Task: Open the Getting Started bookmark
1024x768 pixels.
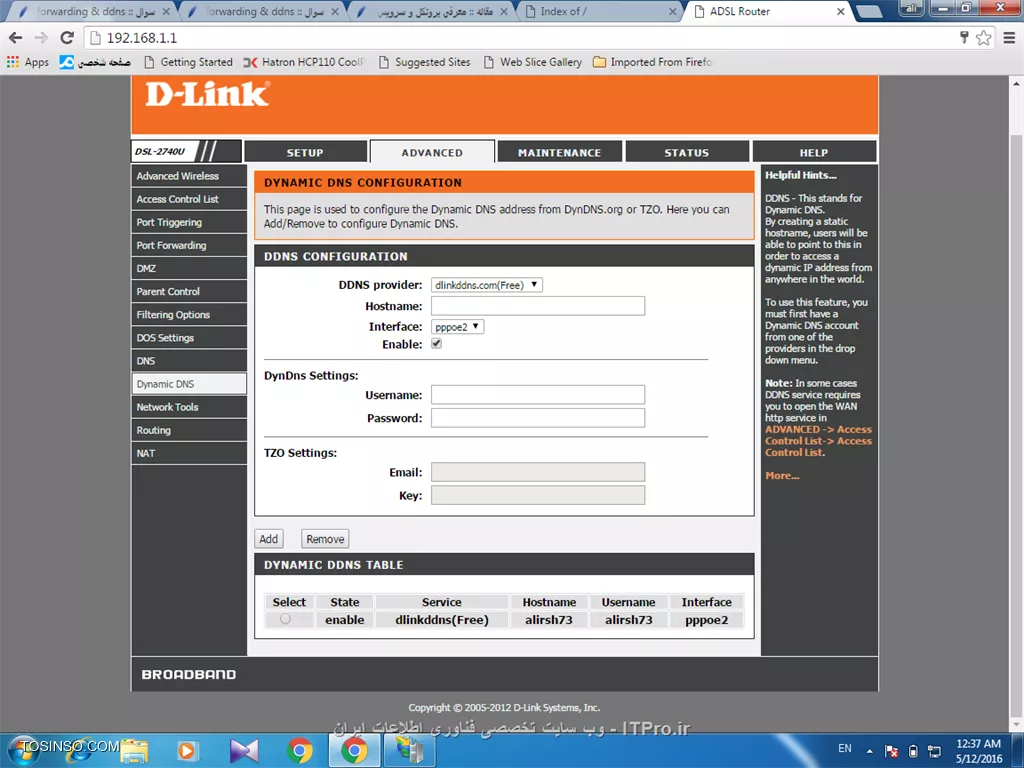Action: click(188, 62)
